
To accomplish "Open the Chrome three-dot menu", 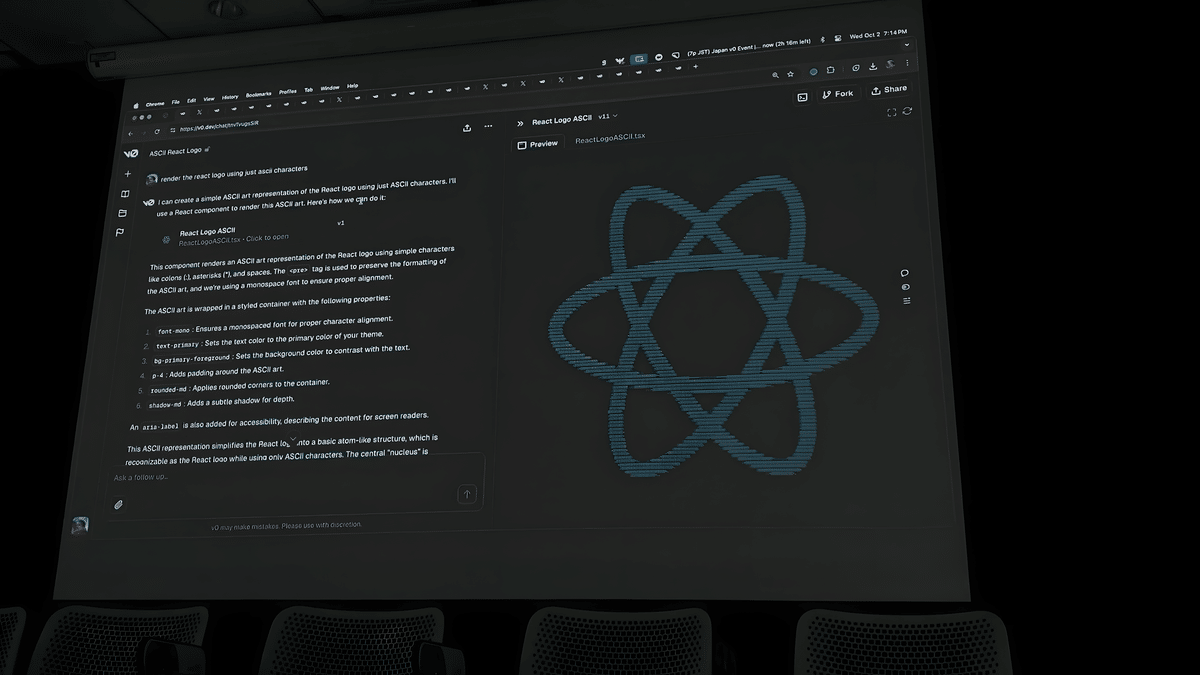I will (x=908, y=63).
